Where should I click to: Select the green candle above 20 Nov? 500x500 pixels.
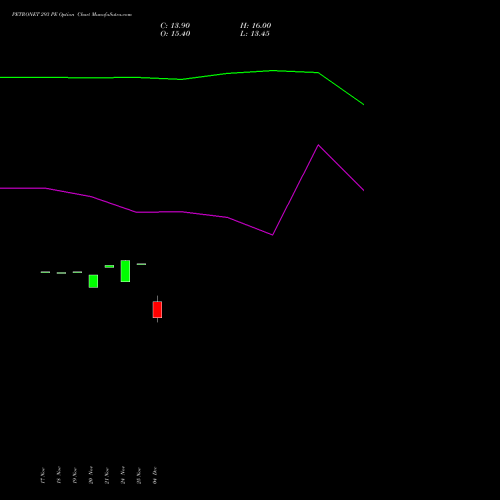pos(93,281)
